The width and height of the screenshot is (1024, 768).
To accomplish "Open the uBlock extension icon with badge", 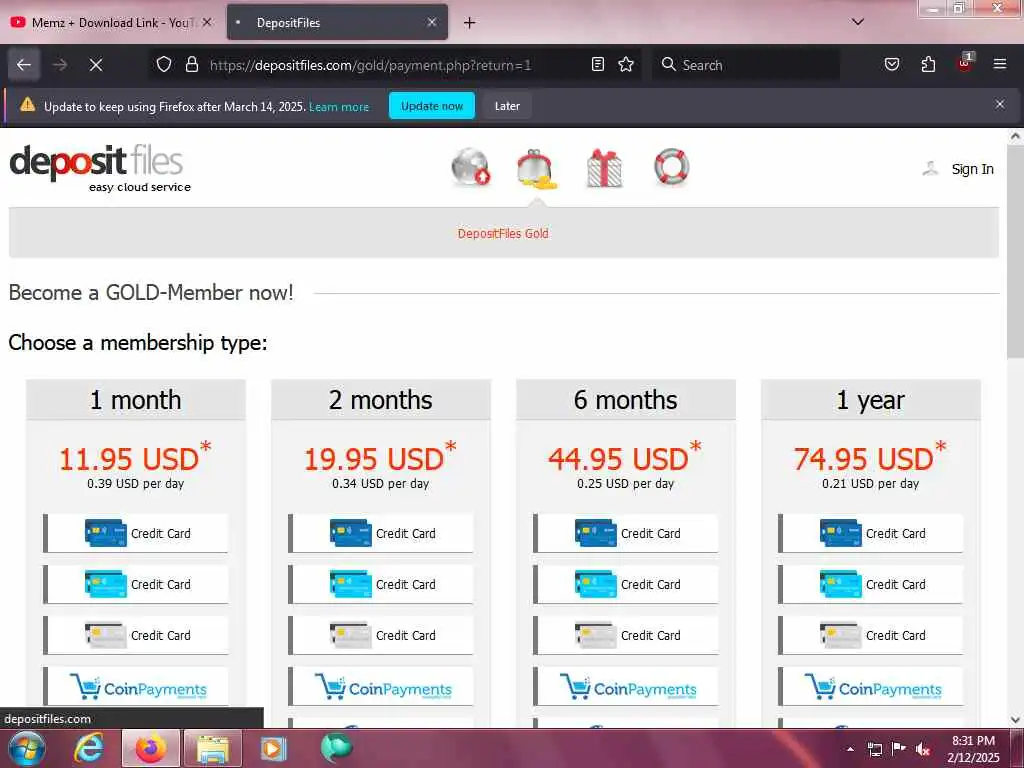I will [965, 63].
